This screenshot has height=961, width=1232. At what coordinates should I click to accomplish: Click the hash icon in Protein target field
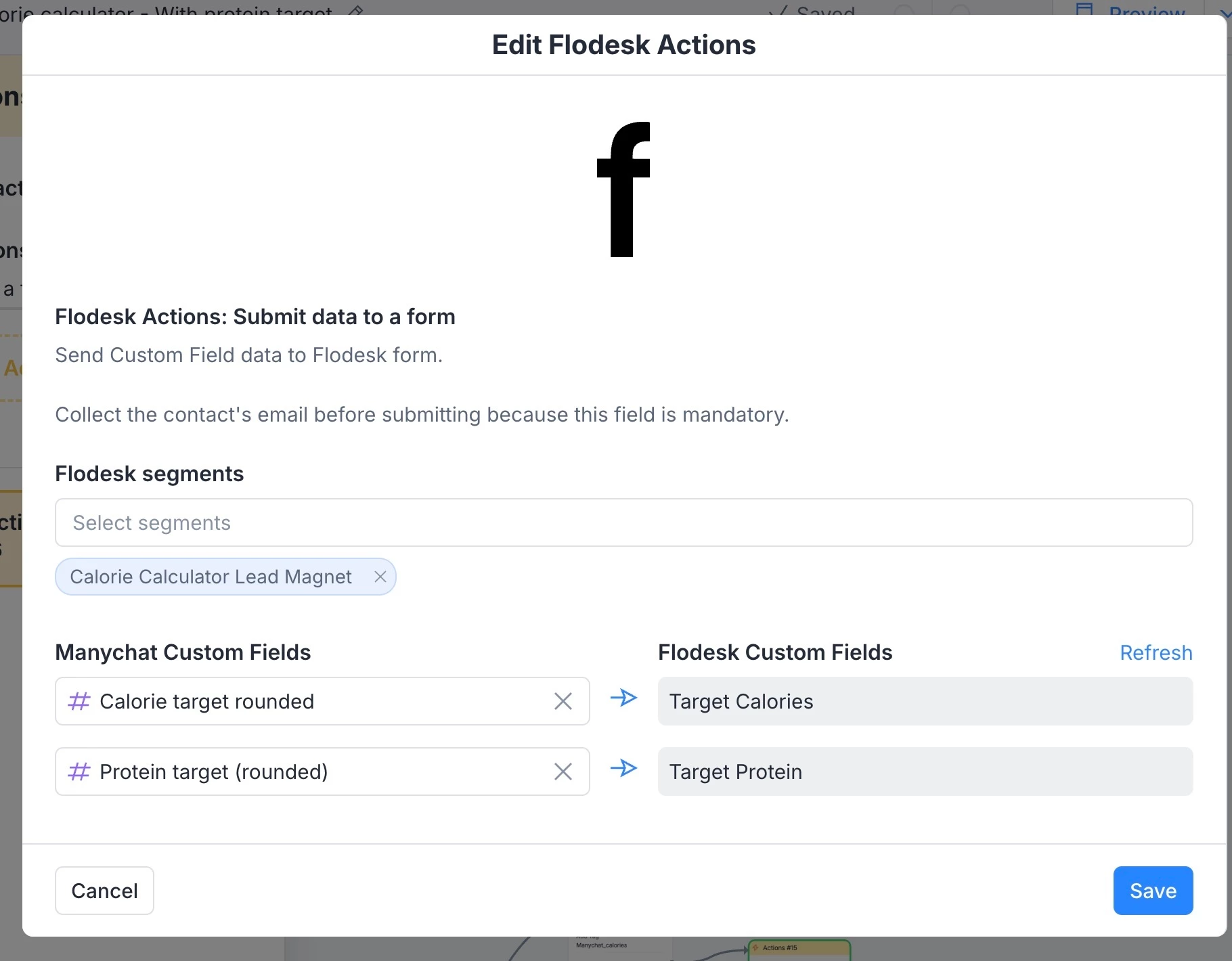(x=79, y=772)
